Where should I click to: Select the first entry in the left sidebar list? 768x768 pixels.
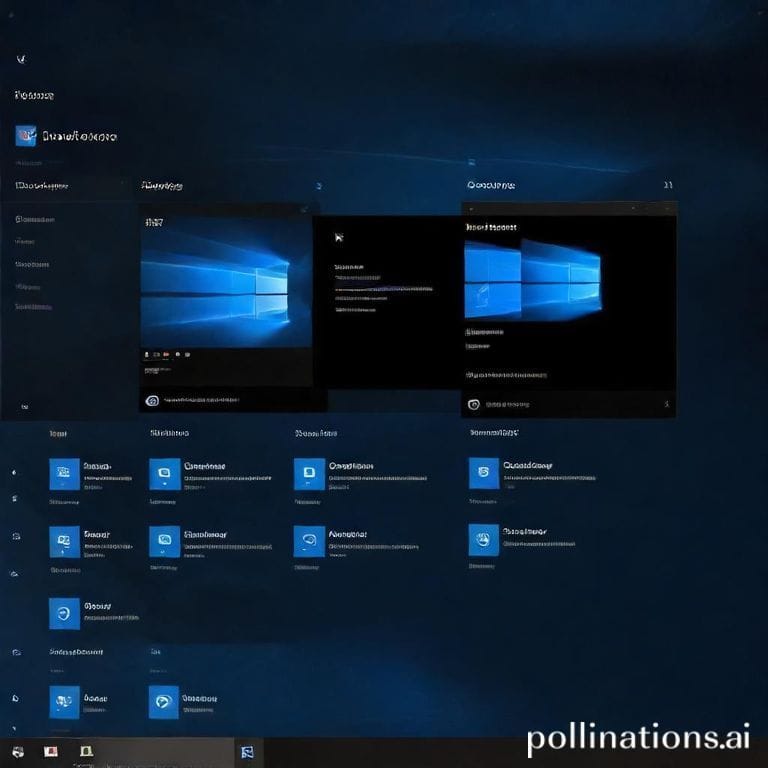pos(35,219)
